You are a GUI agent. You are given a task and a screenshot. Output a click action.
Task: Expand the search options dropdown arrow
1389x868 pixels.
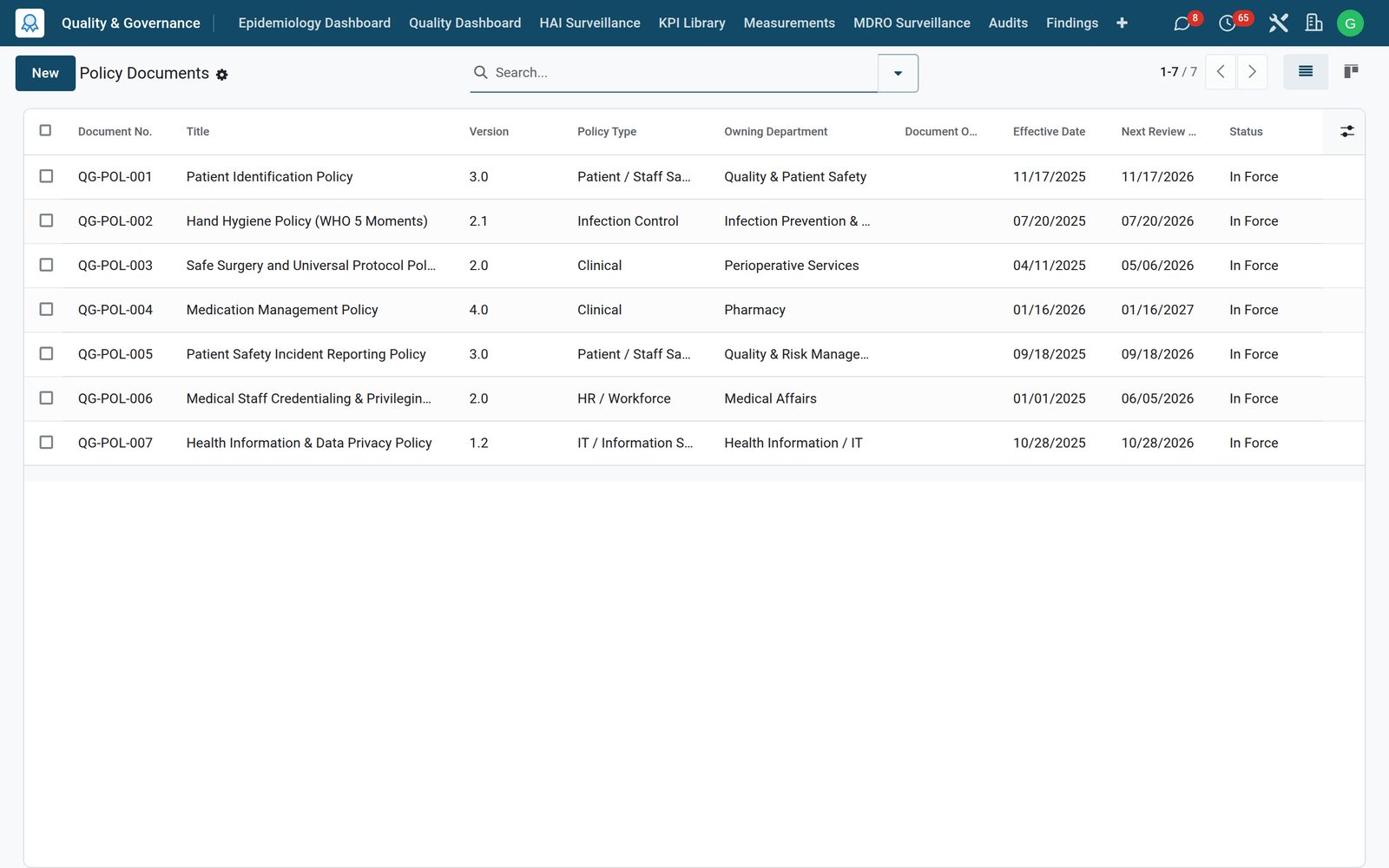click(x=898, y=73)
